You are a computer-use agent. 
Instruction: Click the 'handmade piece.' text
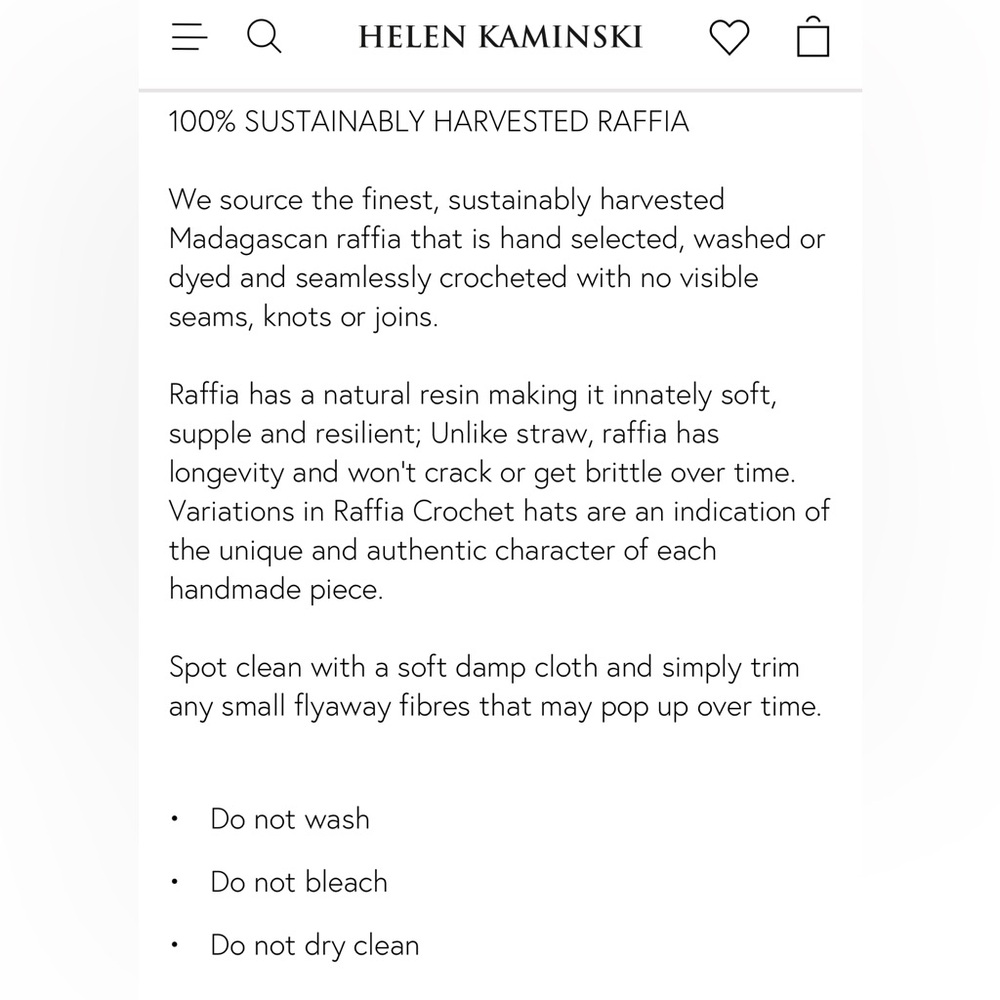[x=276, y=589]
